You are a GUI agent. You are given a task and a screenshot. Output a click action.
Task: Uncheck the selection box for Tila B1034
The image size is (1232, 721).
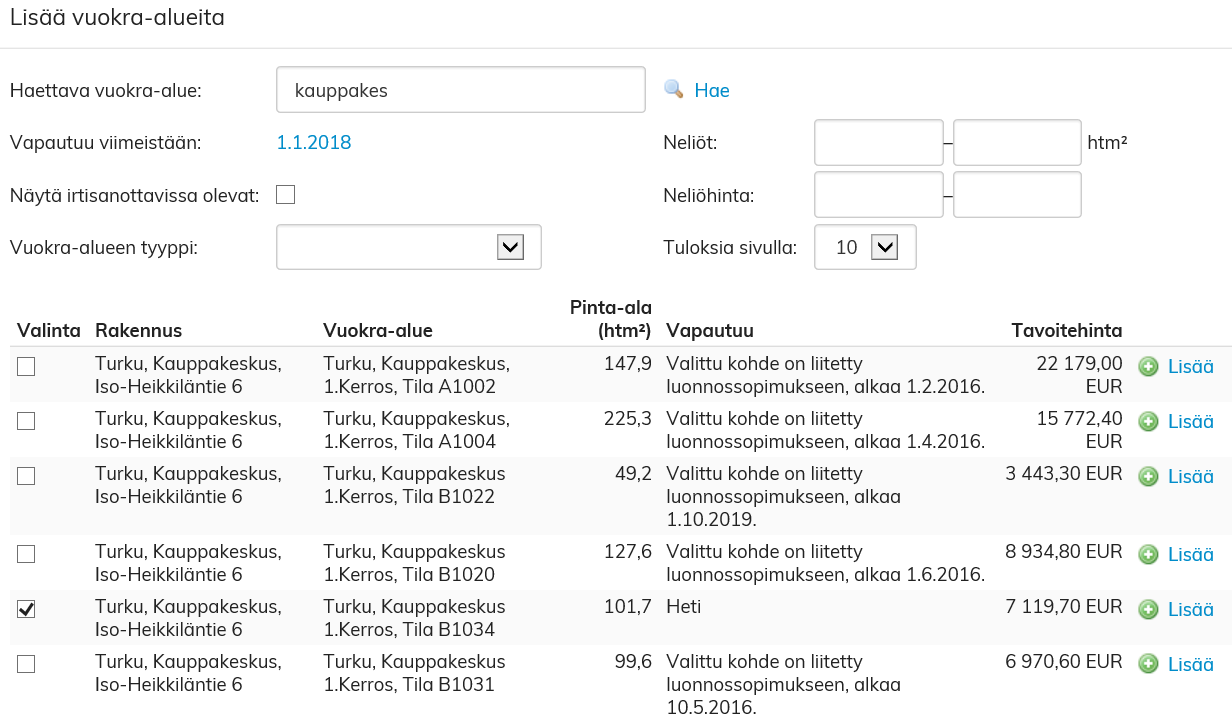click(x=27, y=609)
